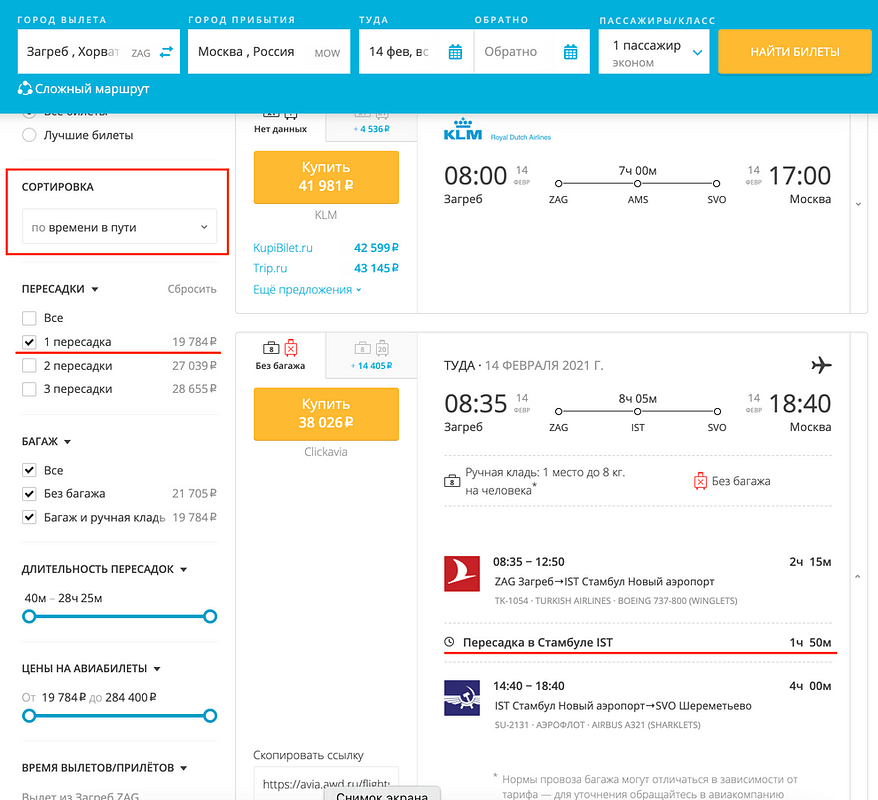Select the Лучшие билеты radio button
Screen dimensions: 878x800
click(30, 135)
